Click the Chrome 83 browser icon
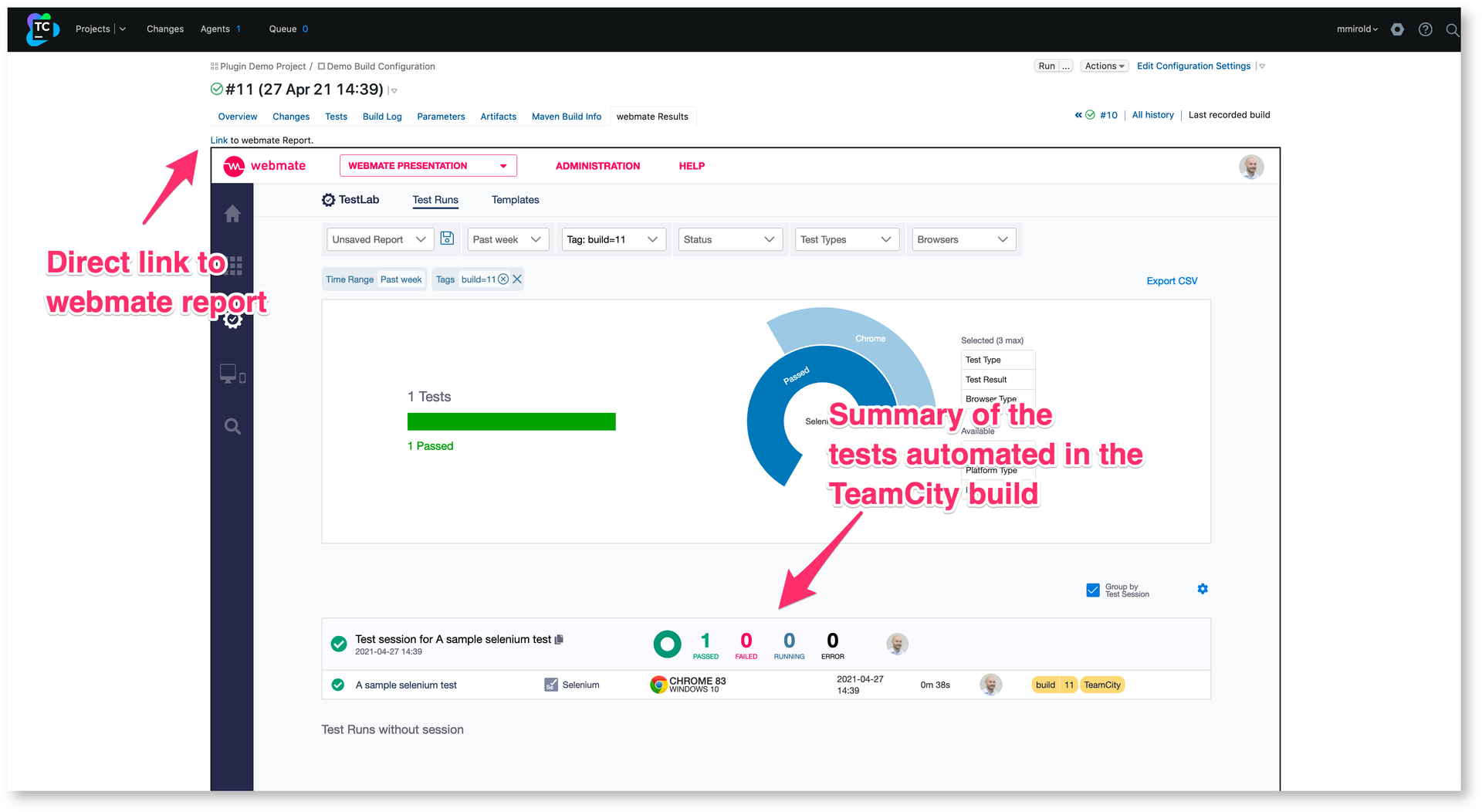Image resolution: width=1482 pixels, height=812 pixels. pyautogui.click(x=658, y=685)
